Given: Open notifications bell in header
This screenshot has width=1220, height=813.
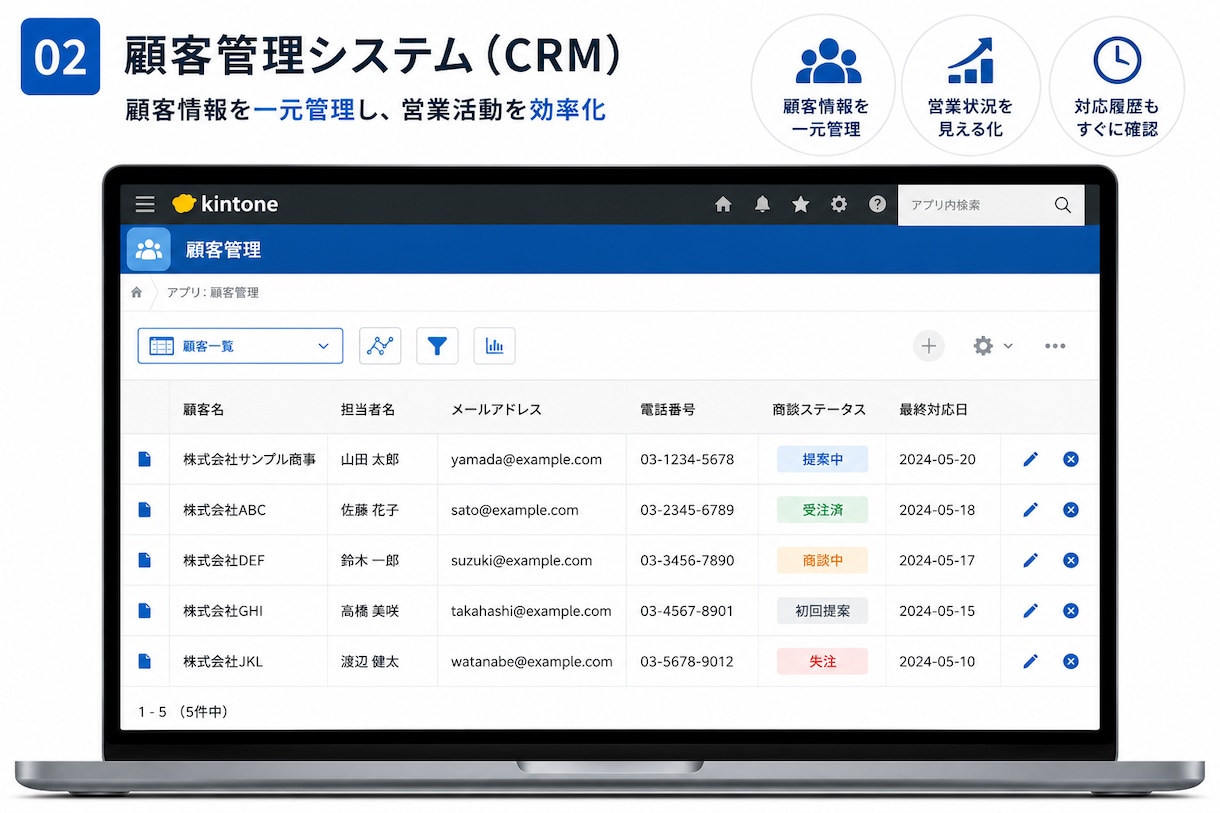Looking at the screenshot, I should pyautogui.click(x=762, y=204).
